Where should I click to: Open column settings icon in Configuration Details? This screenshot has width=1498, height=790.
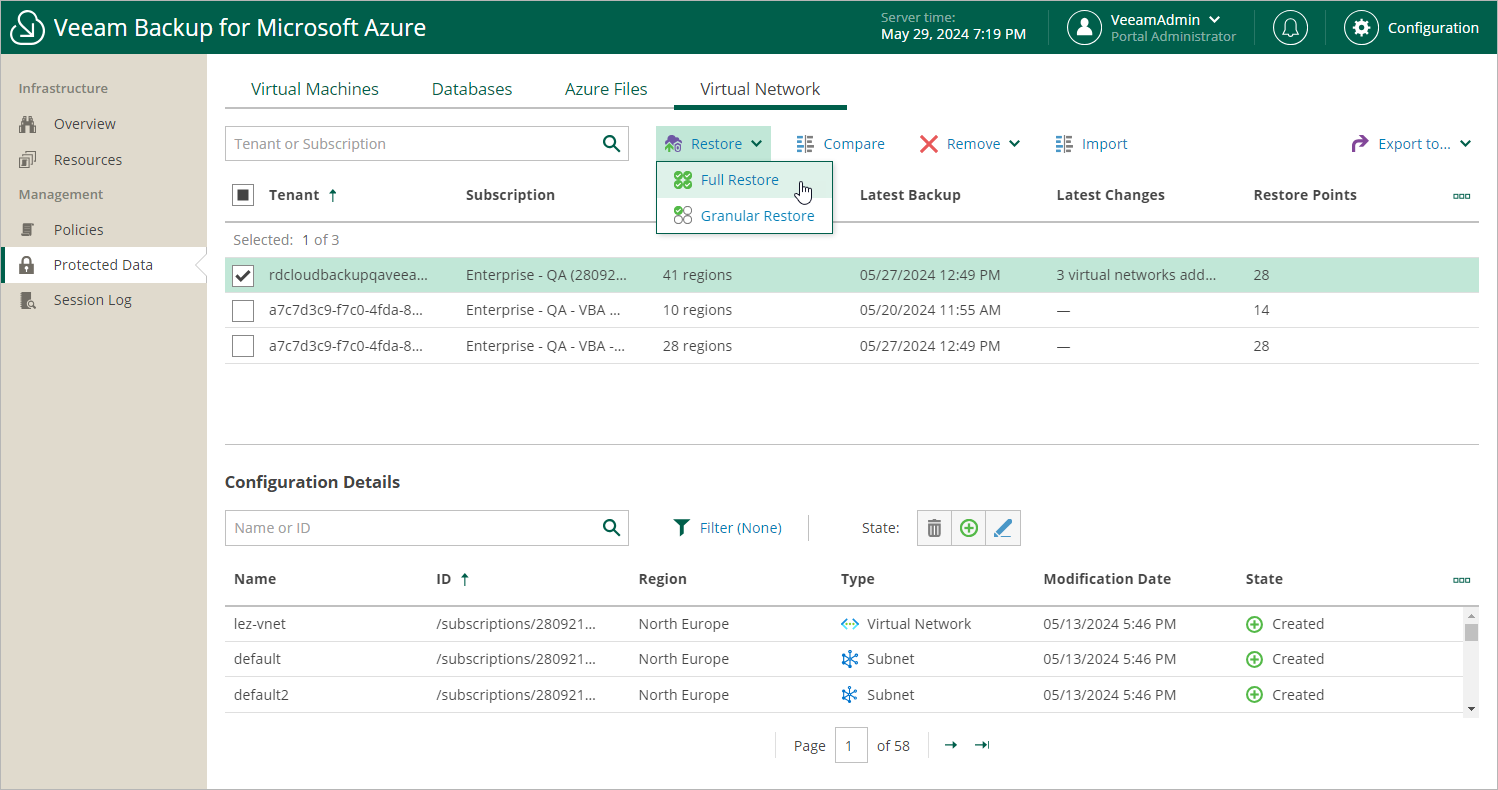pos(1461,580)
